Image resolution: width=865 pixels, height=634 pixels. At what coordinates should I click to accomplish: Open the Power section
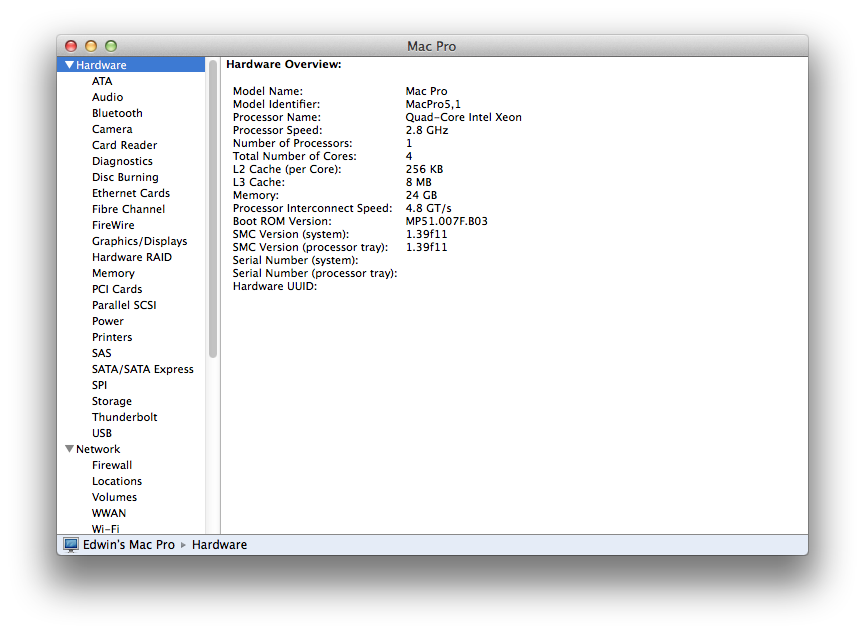click(x=108, y=321)
